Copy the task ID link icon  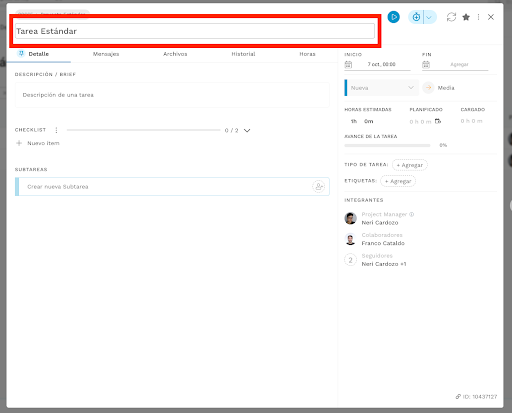458,397
